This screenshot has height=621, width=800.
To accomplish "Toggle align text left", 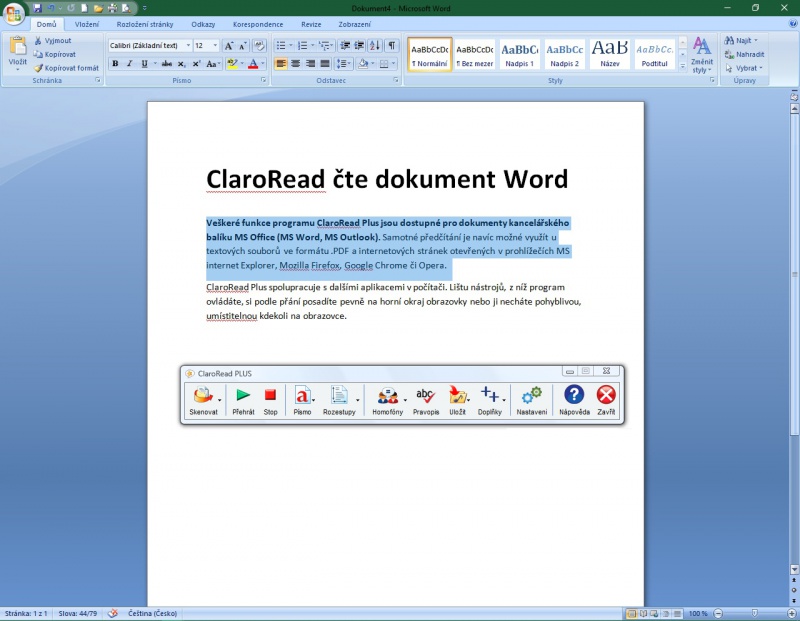I will point(281,64).
